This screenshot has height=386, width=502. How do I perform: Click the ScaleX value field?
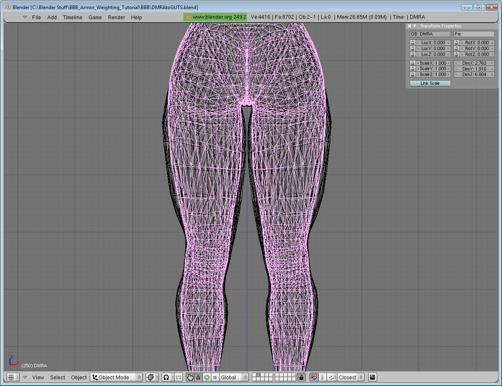[433, 63]
